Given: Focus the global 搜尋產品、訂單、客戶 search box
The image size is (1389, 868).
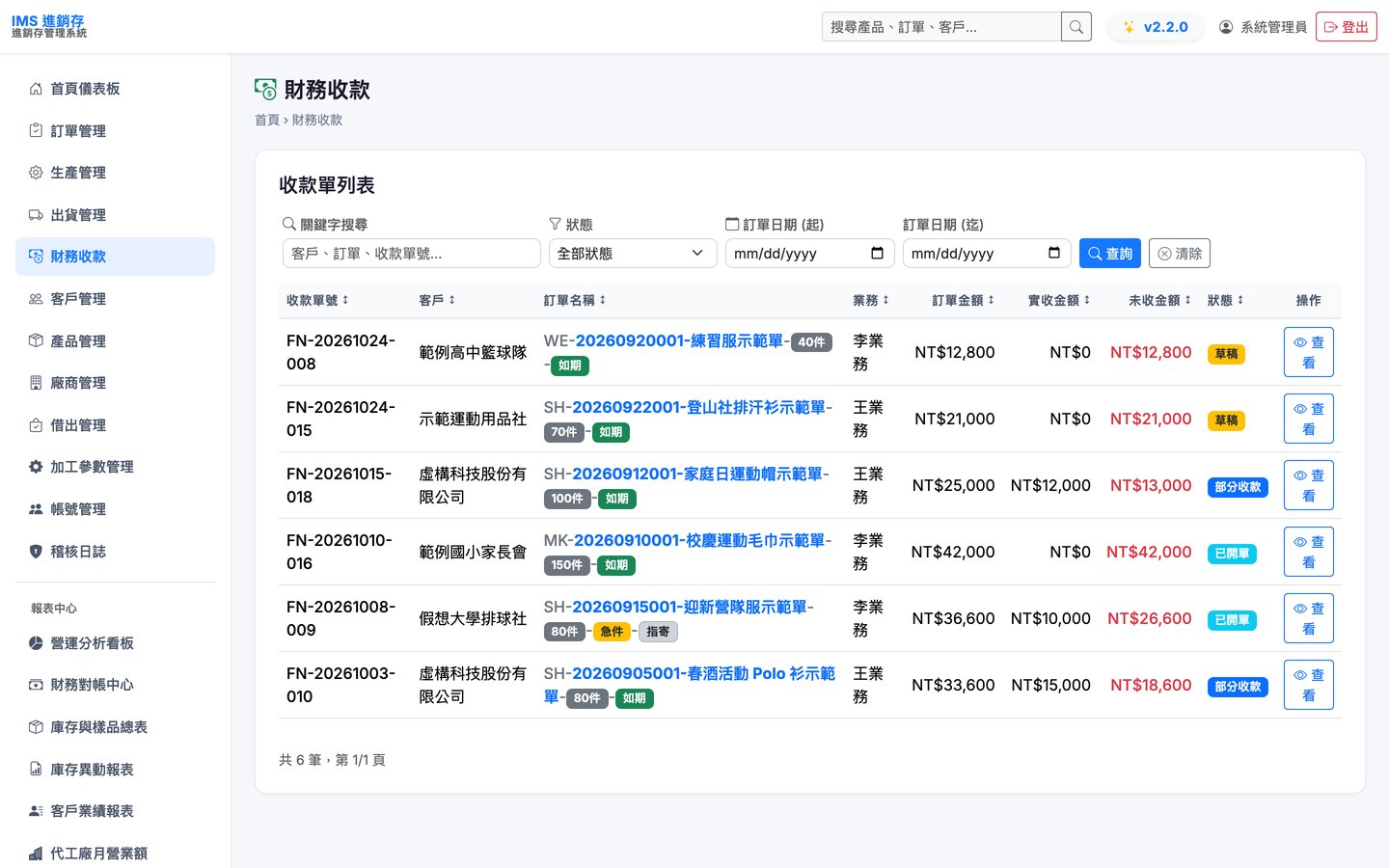Looking at the screenshot, I should [941, 27].
